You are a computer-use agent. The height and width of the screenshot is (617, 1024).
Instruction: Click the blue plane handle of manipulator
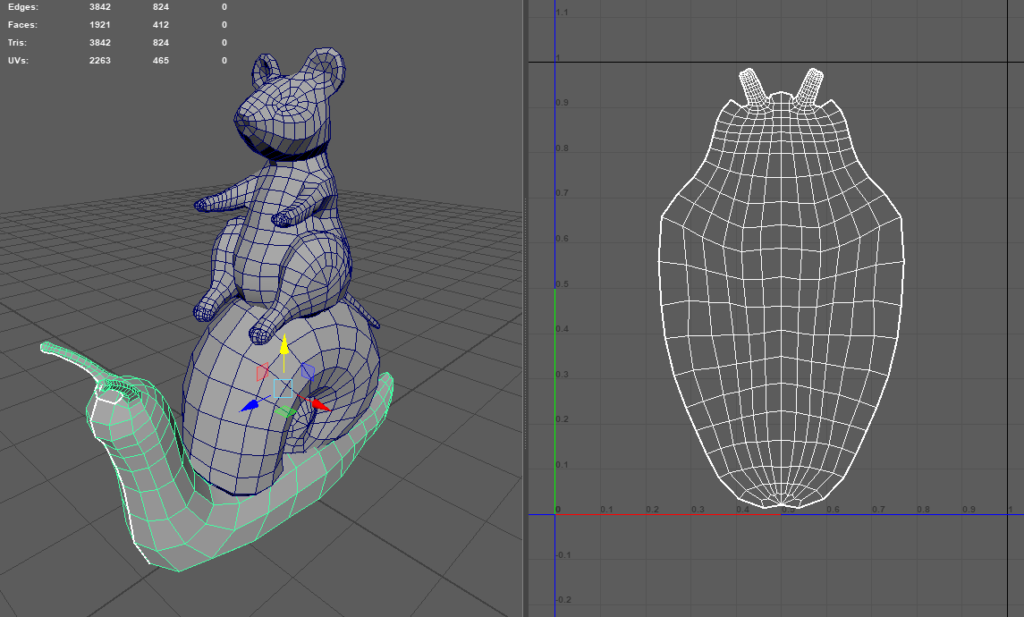click(309, 371)
